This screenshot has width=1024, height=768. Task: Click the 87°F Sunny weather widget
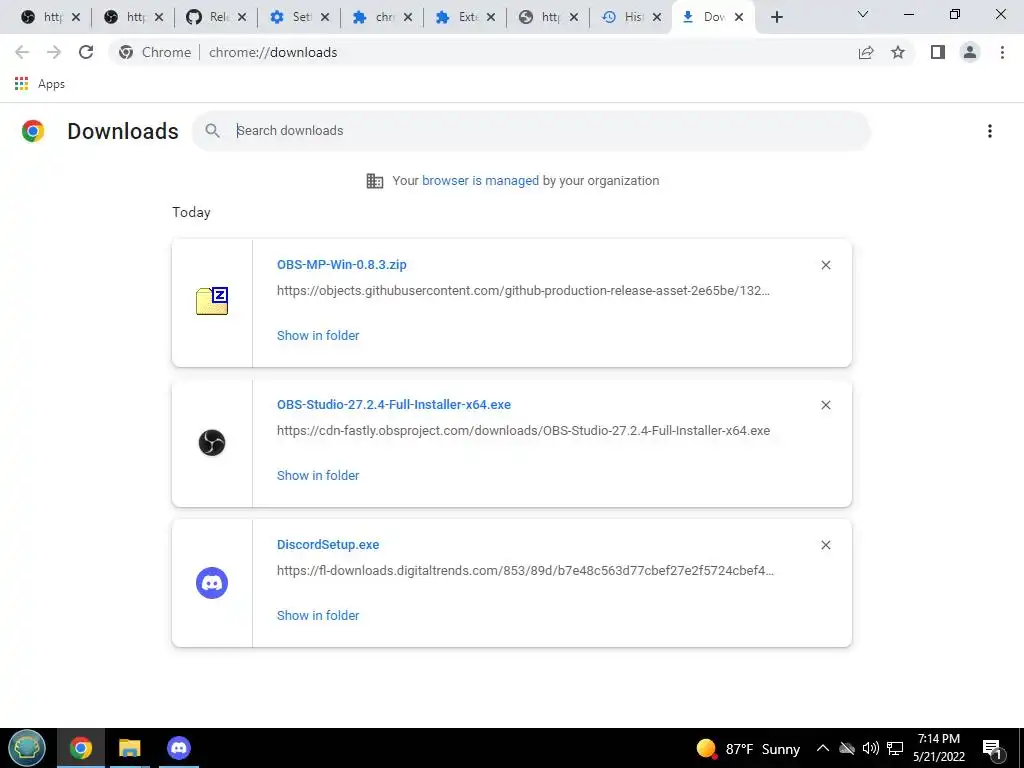click(x=748, y=748)
